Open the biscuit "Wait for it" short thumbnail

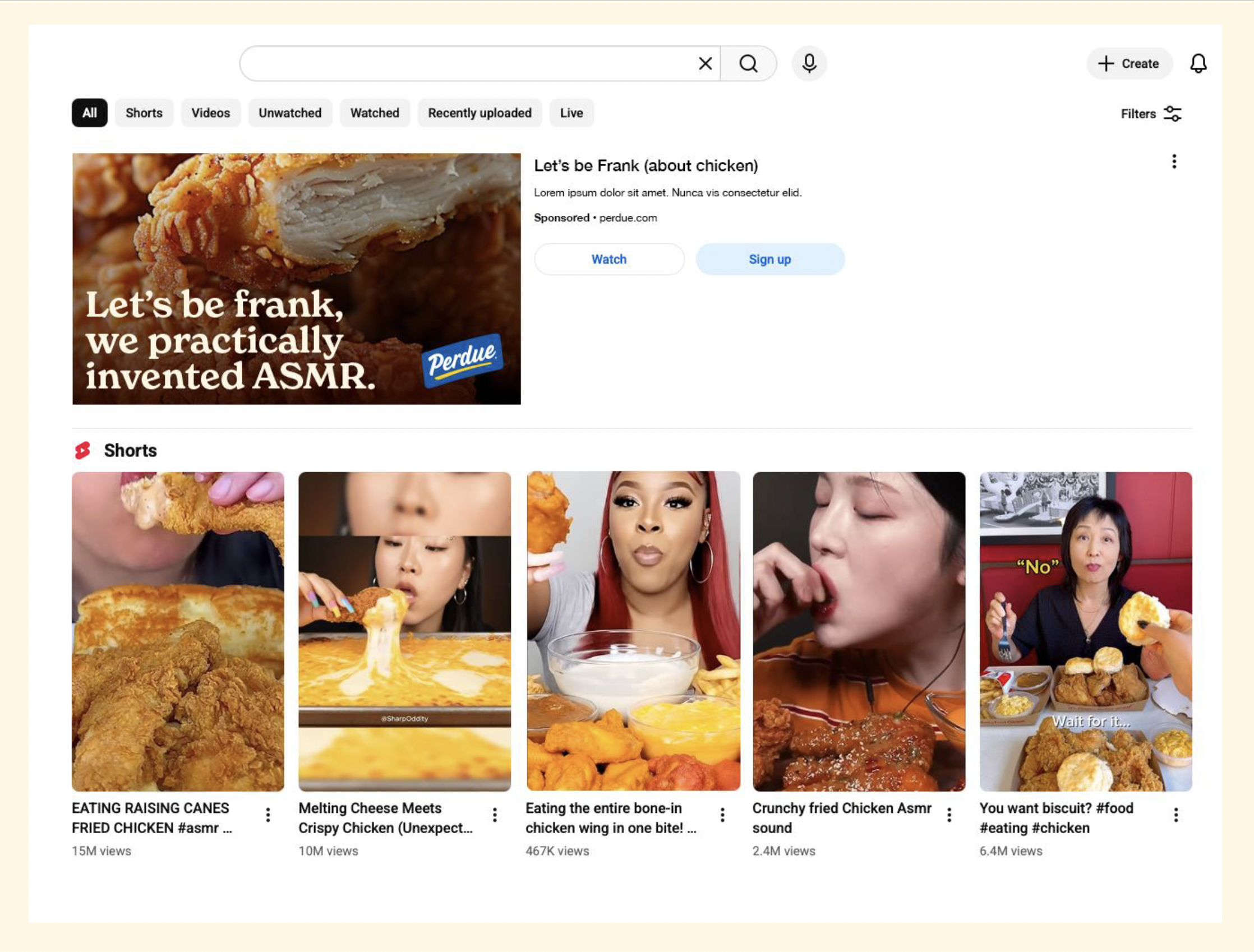[1086, 631]
